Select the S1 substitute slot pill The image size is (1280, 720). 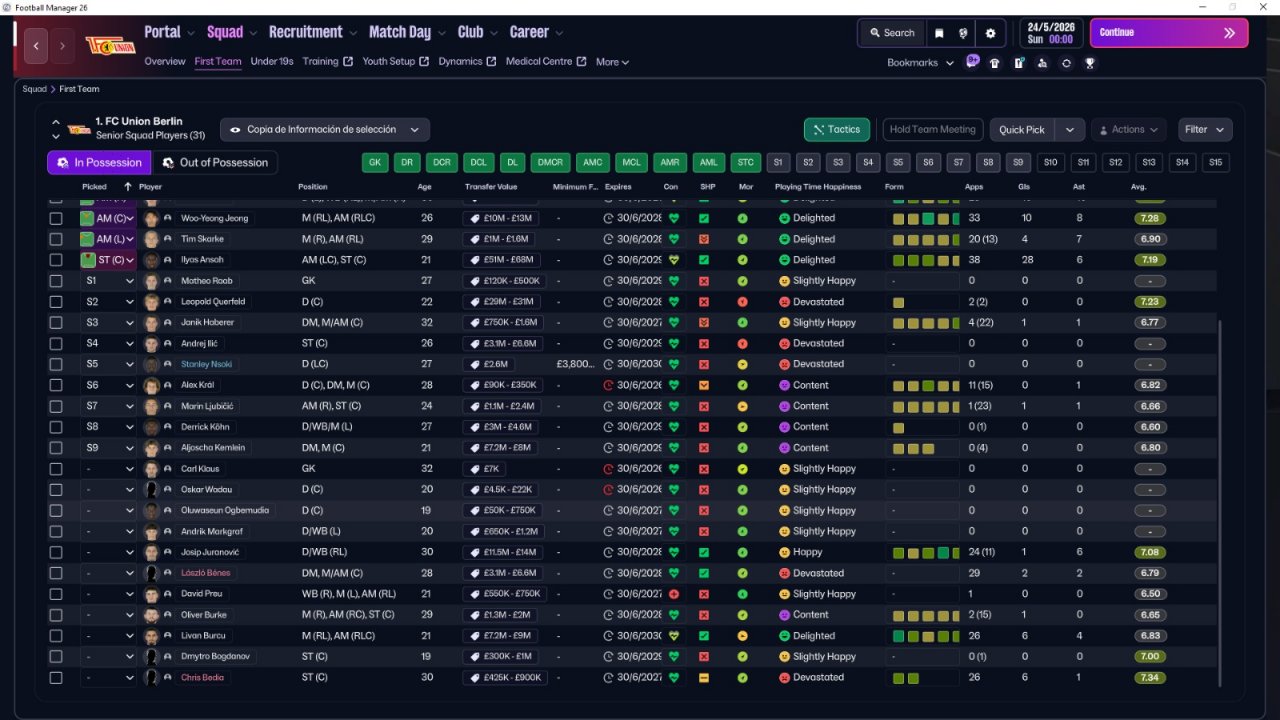click(x=778, y=162)
